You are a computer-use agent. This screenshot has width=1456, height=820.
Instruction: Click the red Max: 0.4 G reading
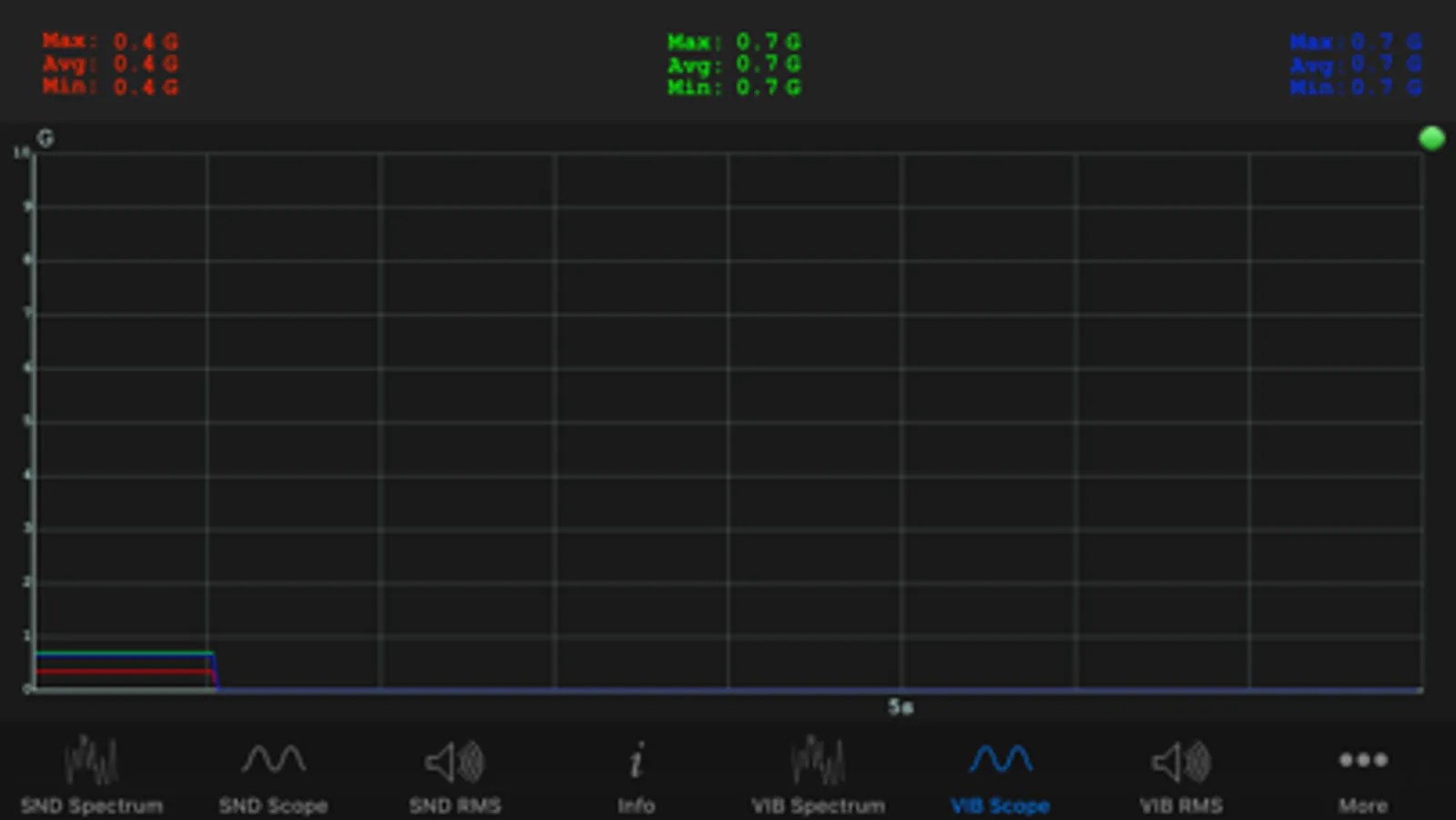pos(110,41)
